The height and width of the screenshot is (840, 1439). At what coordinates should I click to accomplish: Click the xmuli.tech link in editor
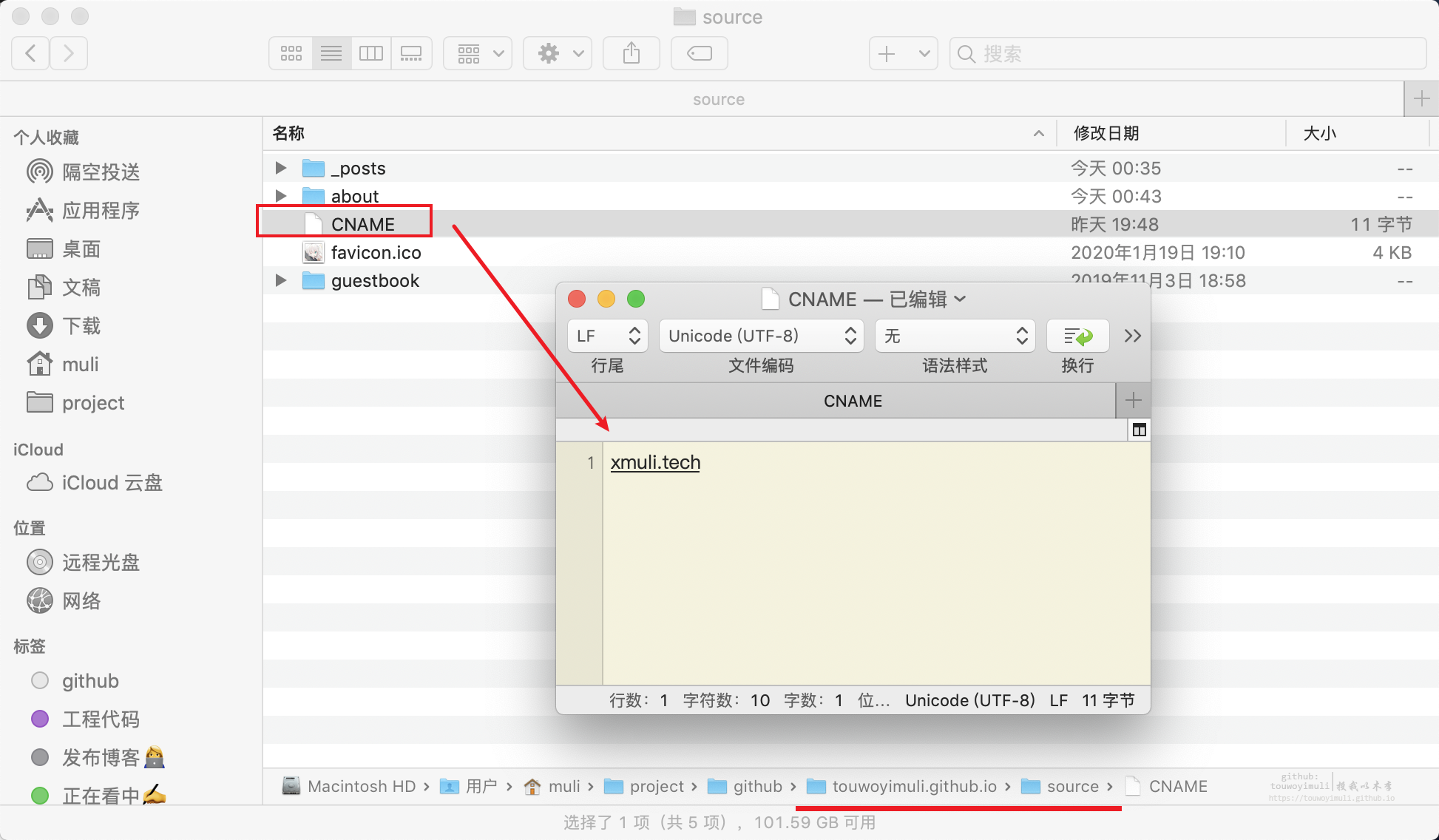coord(655,463)
